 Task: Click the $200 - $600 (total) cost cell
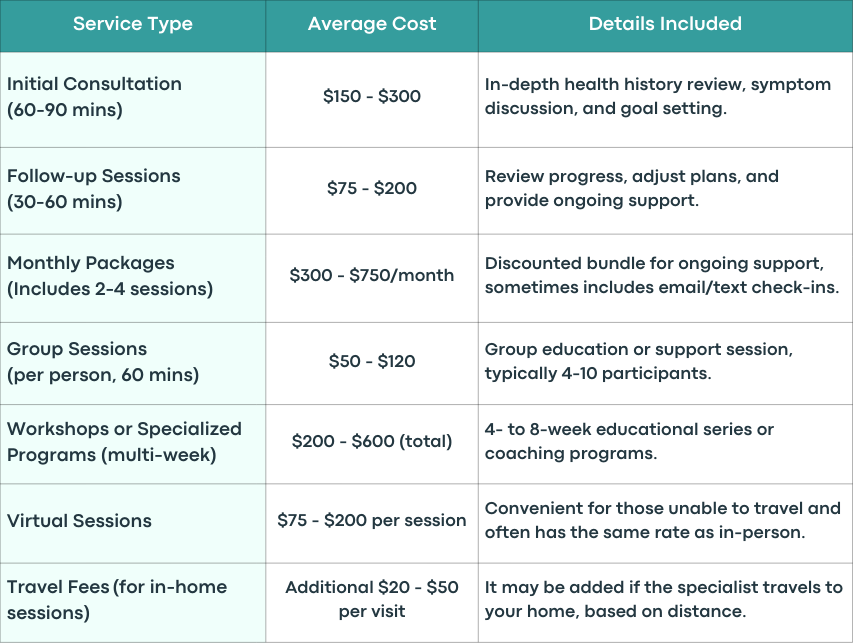click(x=372, y=441)
